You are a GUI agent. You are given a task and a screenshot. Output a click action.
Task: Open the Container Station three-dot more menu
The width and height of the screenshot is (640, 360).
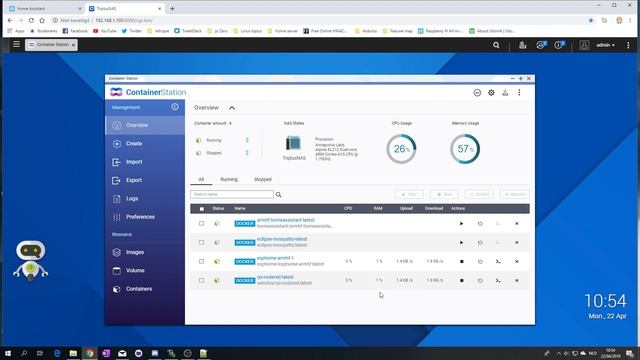(519, 93)
